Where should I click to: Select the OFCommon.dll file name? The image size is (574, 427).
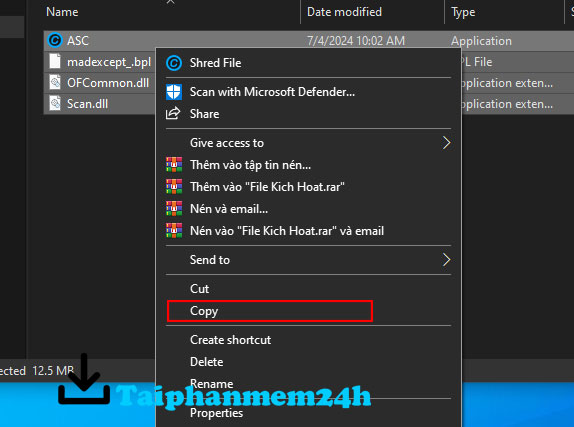coord(108,83)
